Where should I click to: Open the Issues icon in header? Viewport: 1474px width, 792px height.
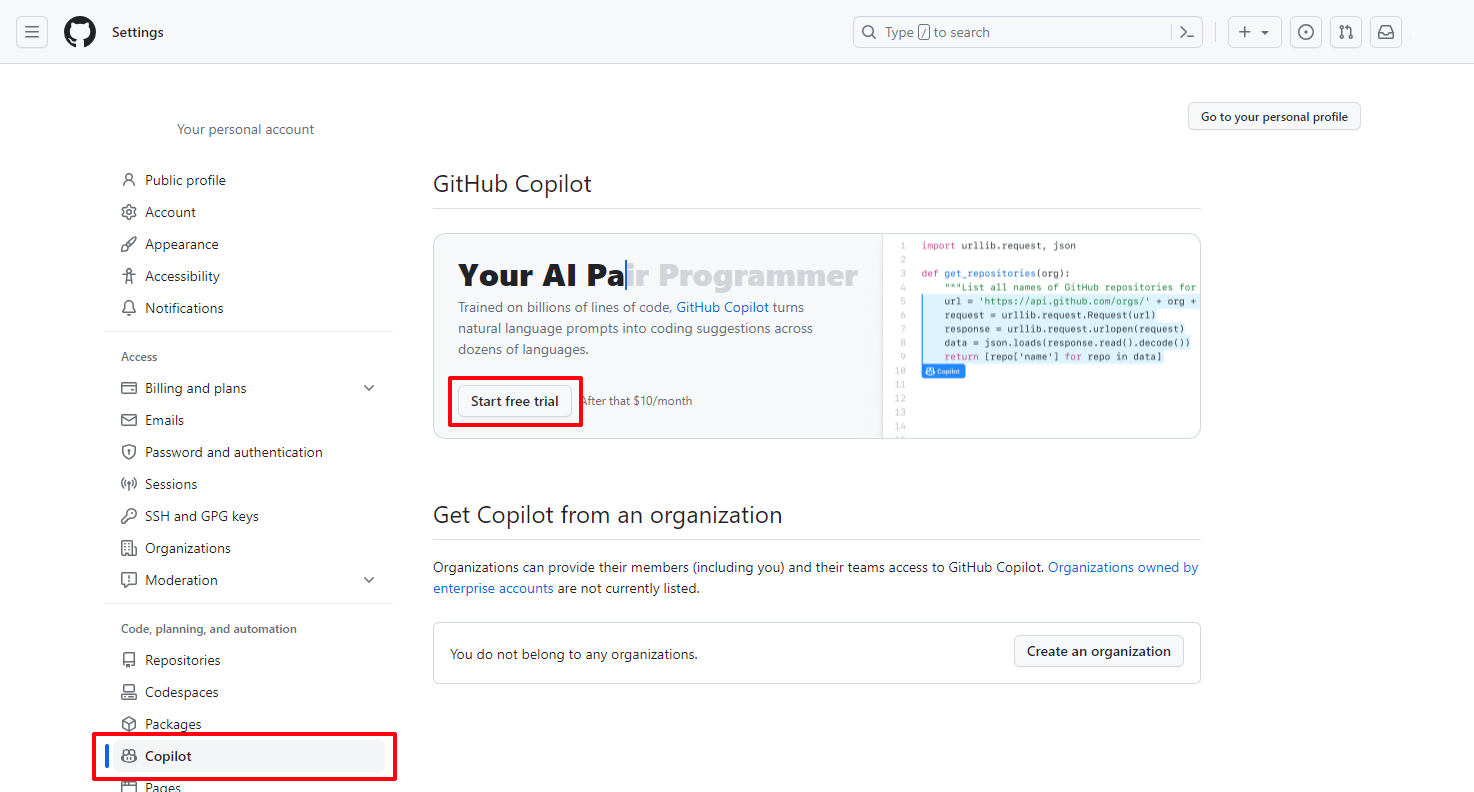pos(1306,32)
